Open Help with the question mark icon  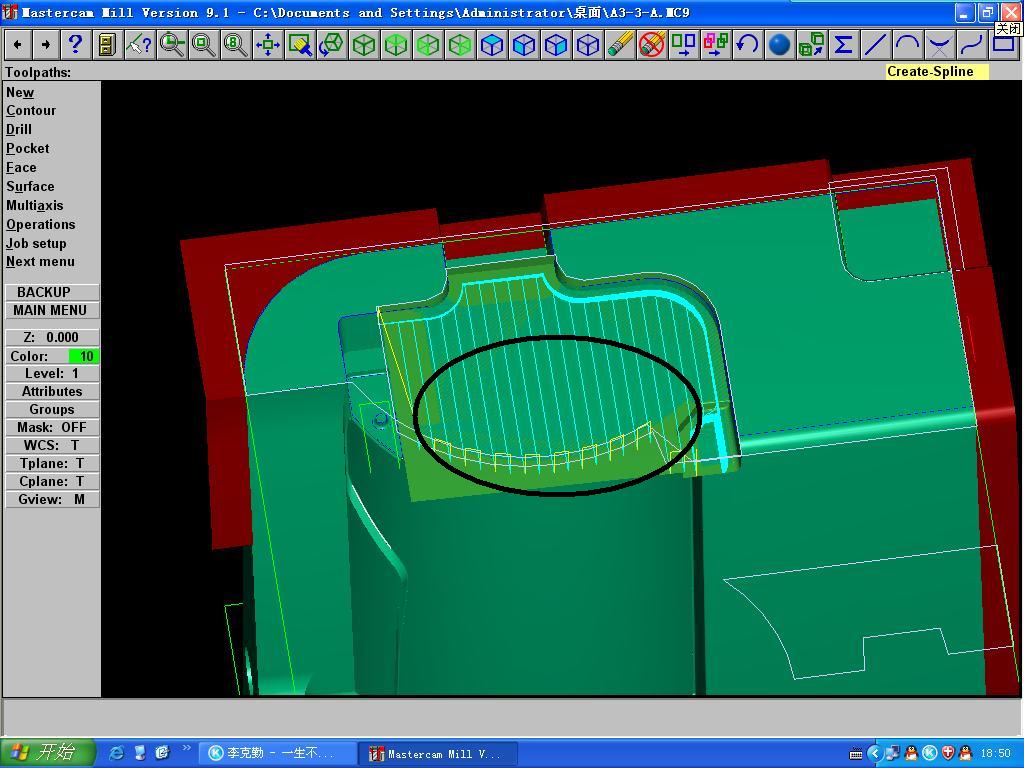(76, 44)
